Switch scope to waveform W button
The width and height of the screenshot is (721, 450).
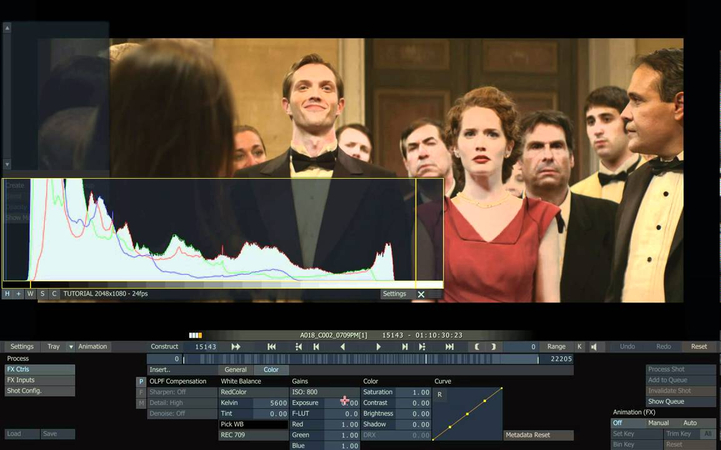[30, 294]
